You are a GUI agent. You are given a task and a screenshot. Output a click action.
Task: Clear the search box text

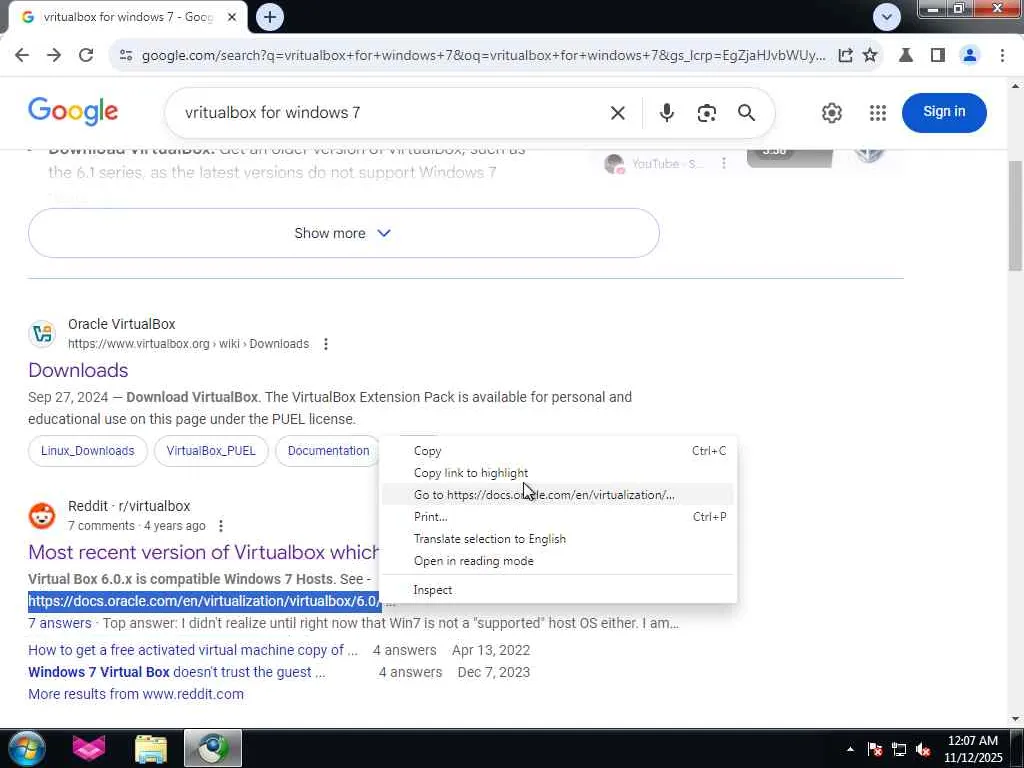(617, 113)
